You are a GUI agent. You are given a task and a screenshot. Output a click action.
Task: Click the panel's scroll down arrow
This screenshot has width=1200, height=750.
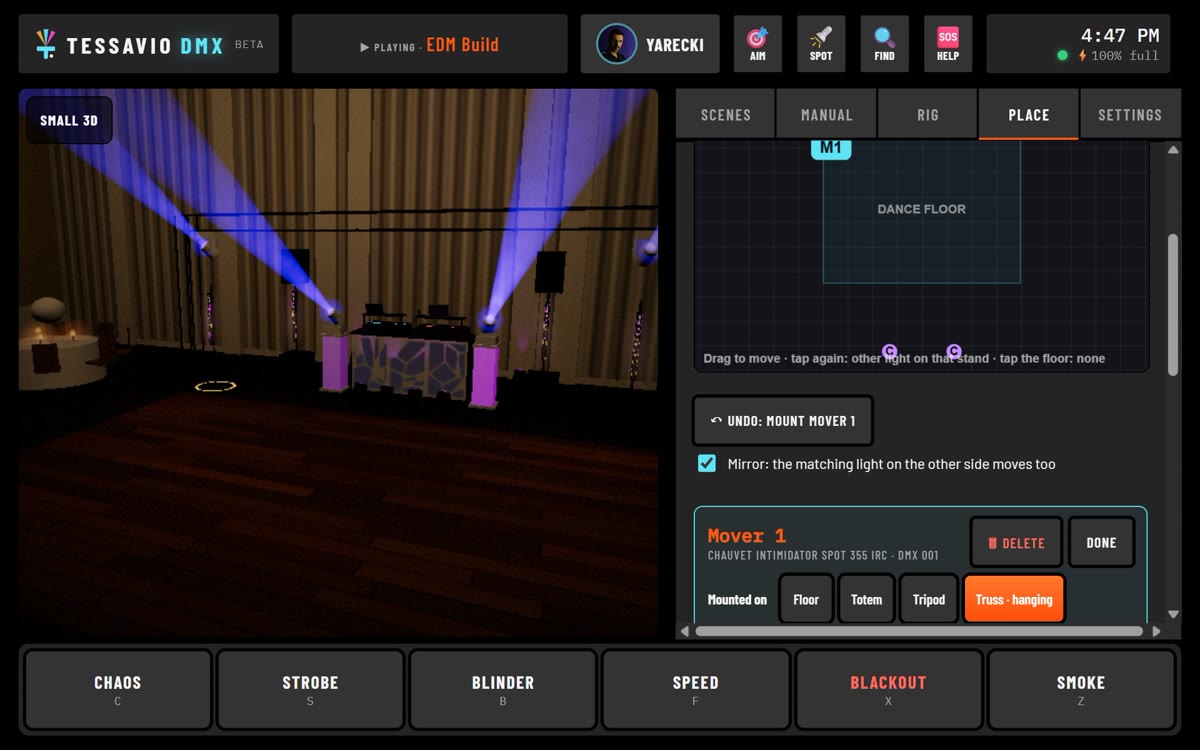[x=1173, y=614]
